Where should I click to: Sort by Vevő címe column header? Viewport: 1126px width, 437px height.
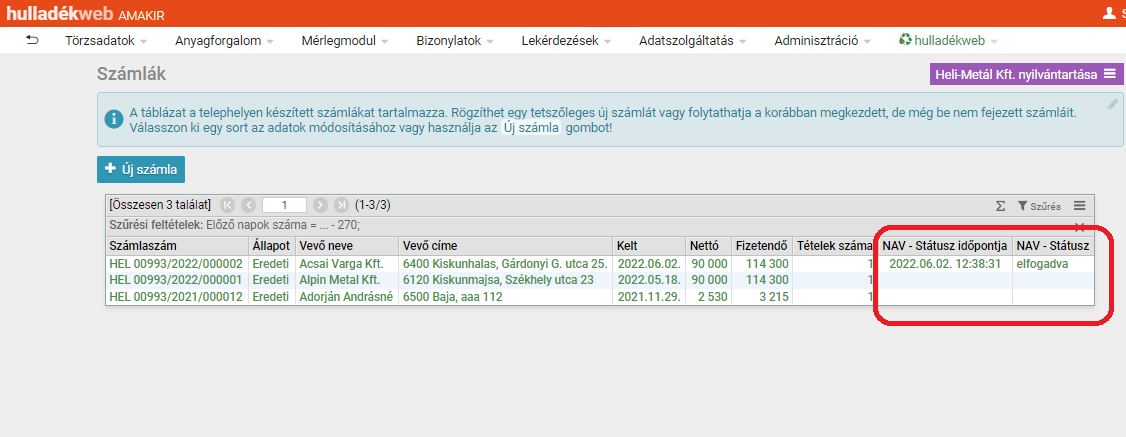coord(506,245)
